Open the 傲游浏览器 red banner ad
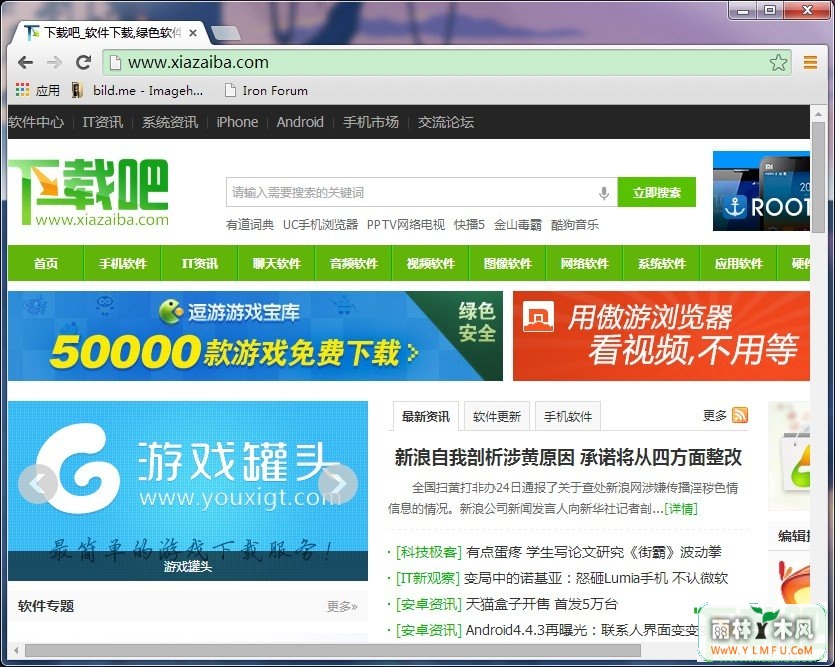Viewport: 835px width, 667px height. (x=661, y=336)
